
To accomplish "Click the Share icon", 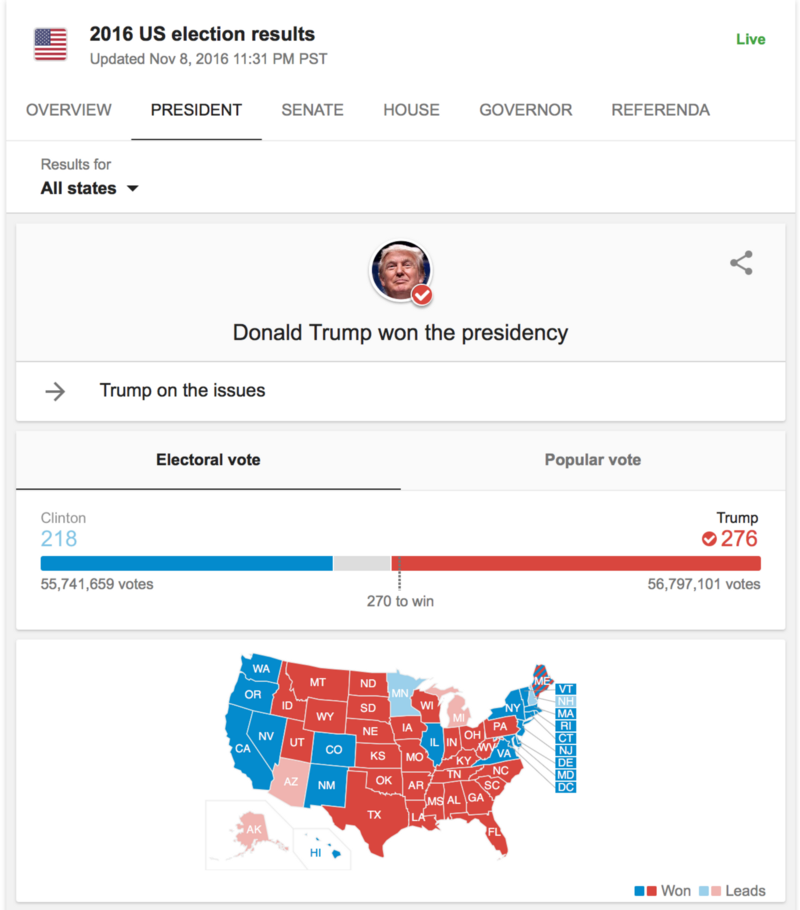I will point(739,263).
